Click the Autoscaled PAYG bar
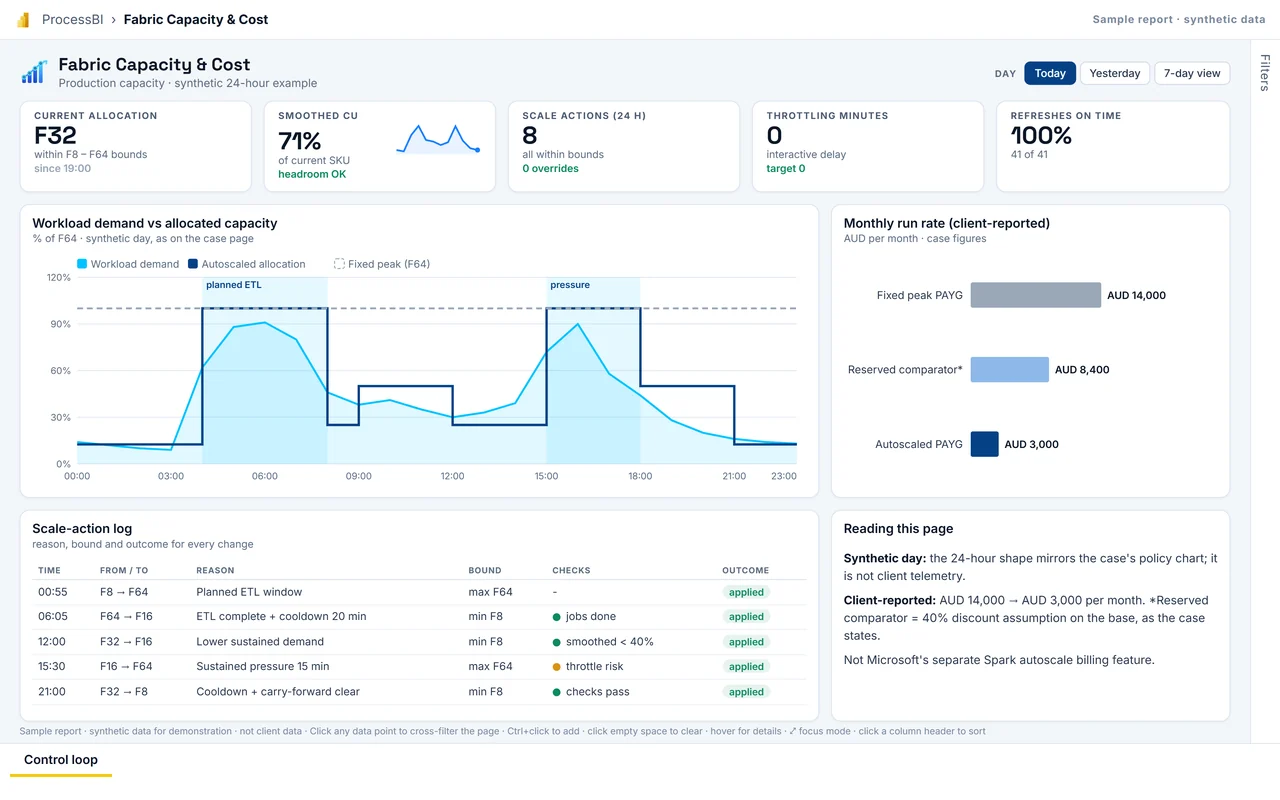 [x=985, y=444]
